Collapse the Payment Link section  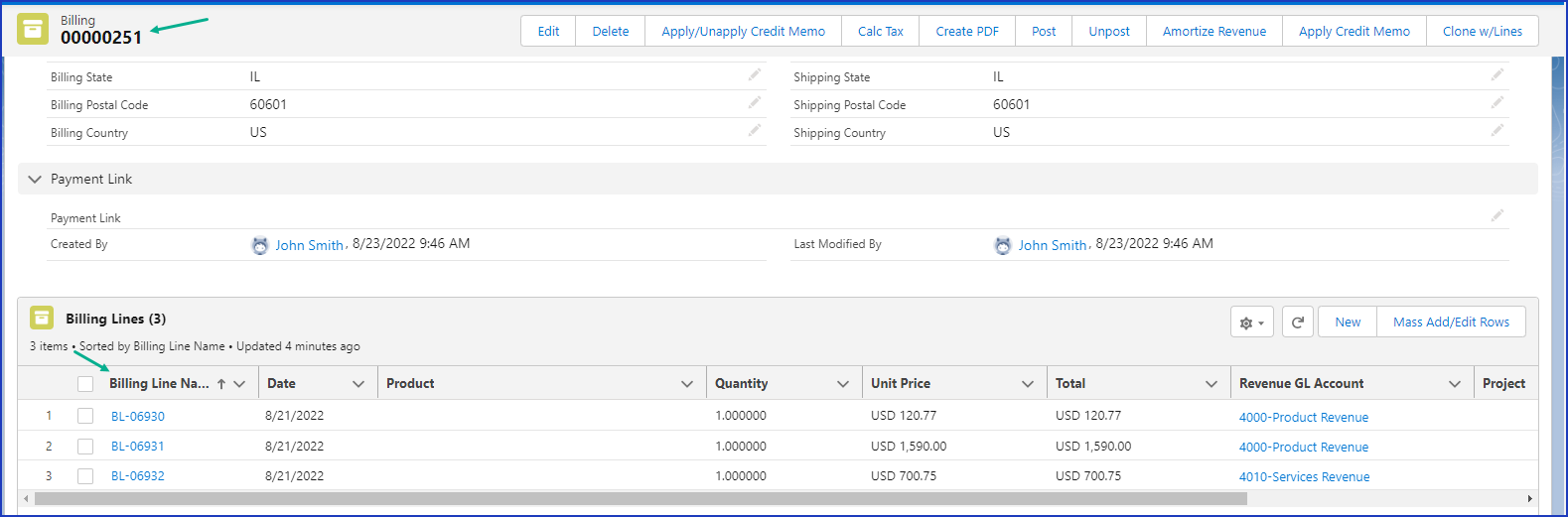point(35,180)
